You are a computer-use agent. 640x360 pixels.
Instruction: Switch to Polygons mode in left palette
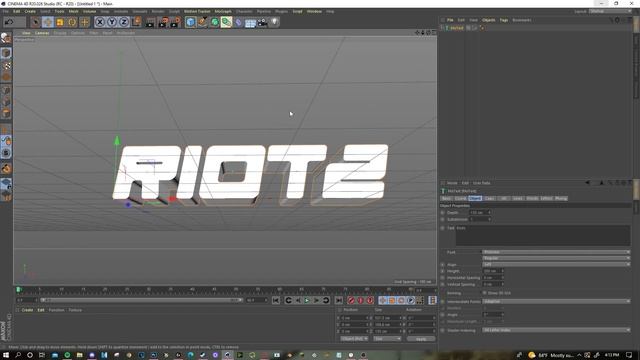pos(6,113)
